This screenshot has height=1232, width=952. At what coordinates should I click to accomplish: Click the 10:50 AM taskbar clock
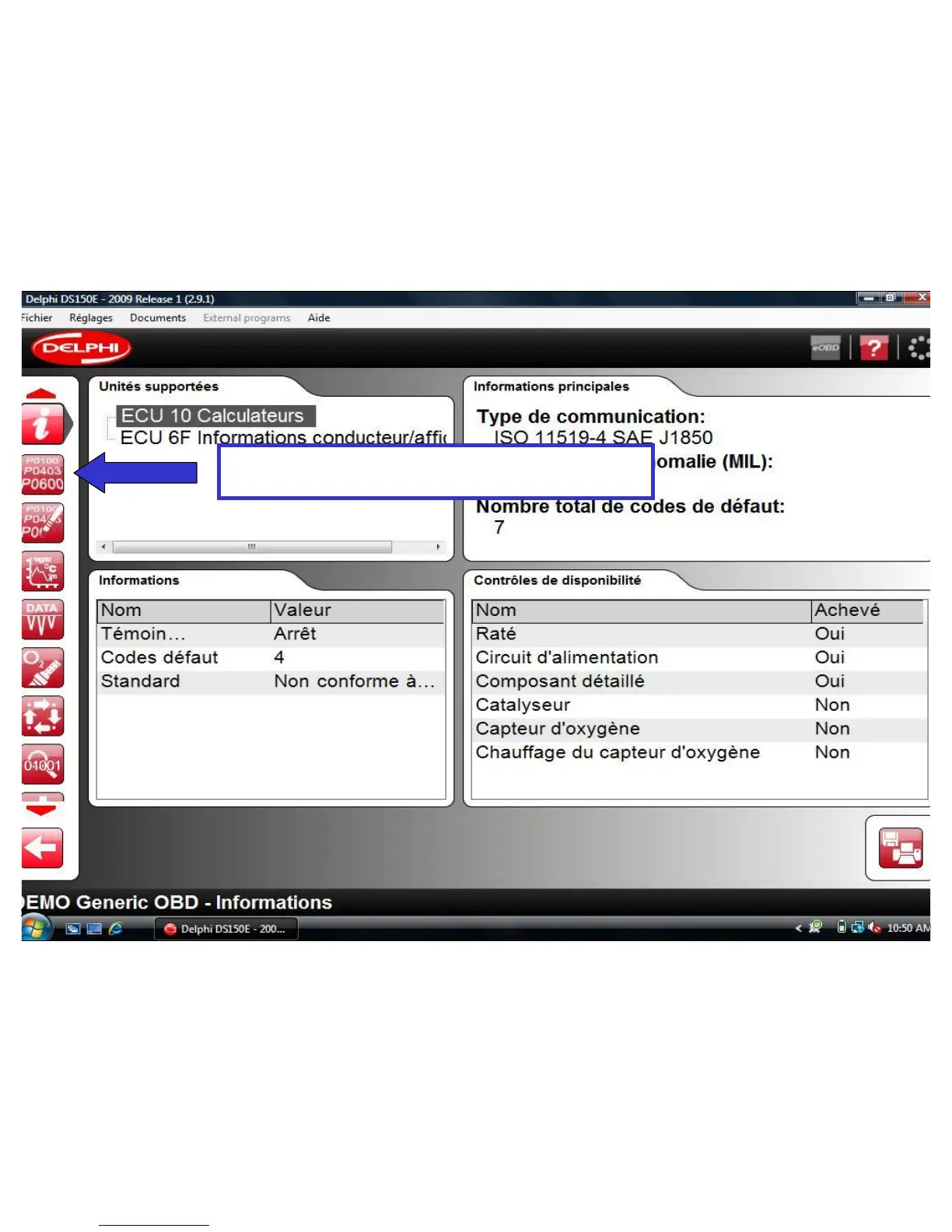(908, 928)
